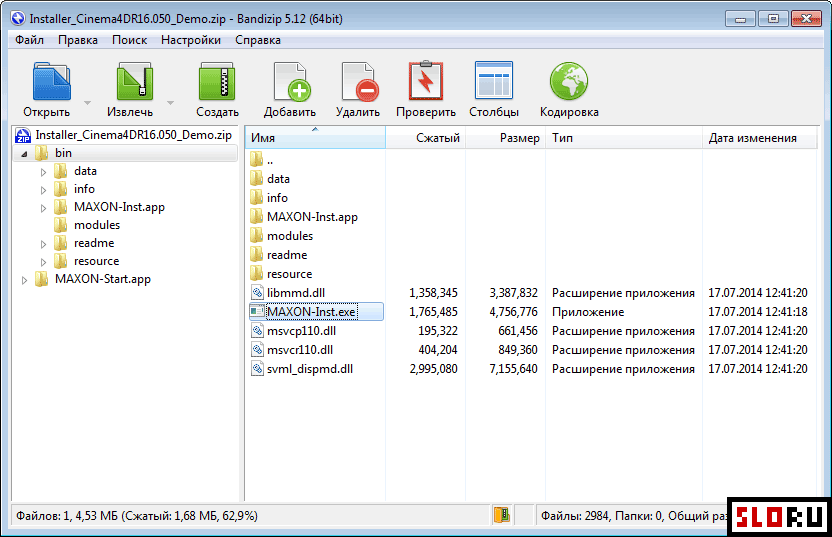Click the size value 4,756,776
The image size is (832, 537).
(513, 312)
